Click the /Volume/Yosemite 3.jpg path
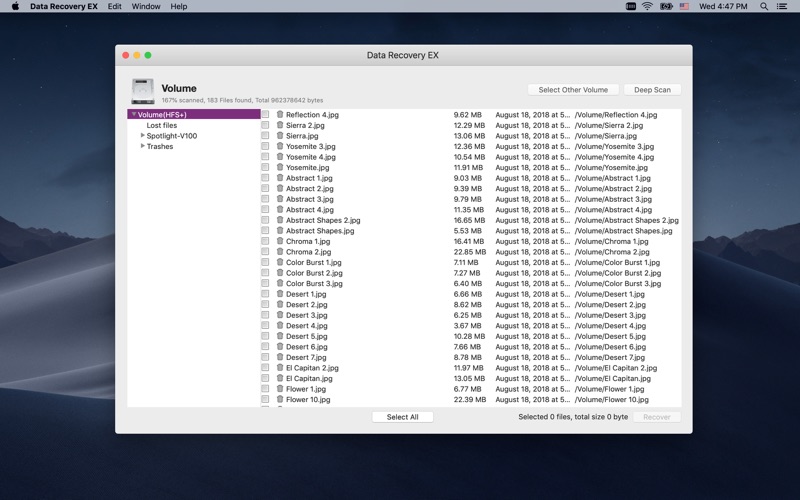 tap(614, 146)
